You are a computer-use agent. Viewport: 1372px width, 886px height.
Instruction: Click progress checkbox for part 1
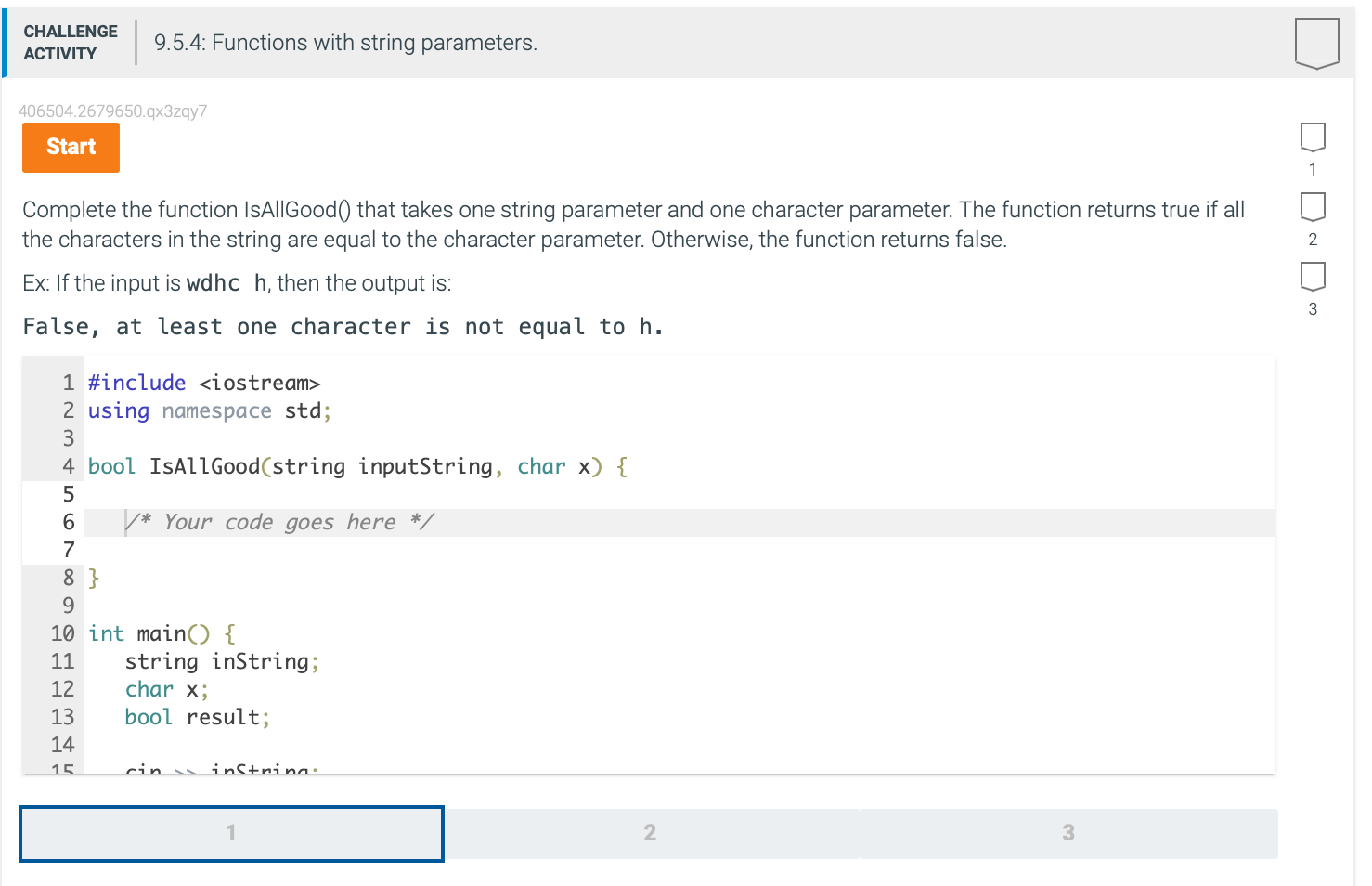(x=1313, y=136)
